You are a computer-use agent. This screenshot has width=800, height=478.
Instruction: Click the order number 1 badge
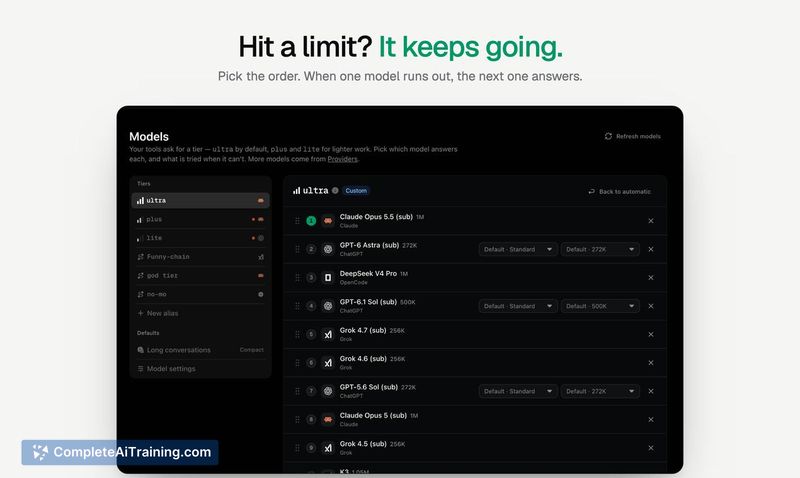311,221
